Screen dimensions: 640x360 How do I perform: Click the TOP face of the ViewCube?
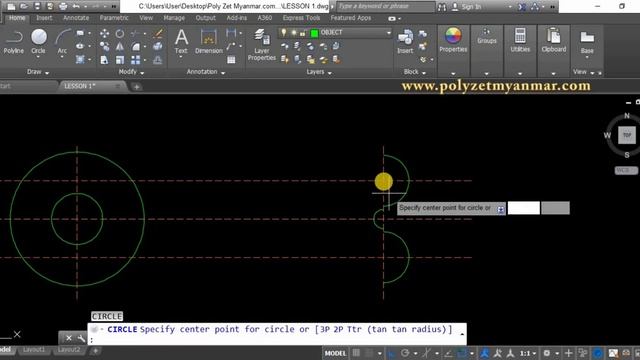(627, 135)
